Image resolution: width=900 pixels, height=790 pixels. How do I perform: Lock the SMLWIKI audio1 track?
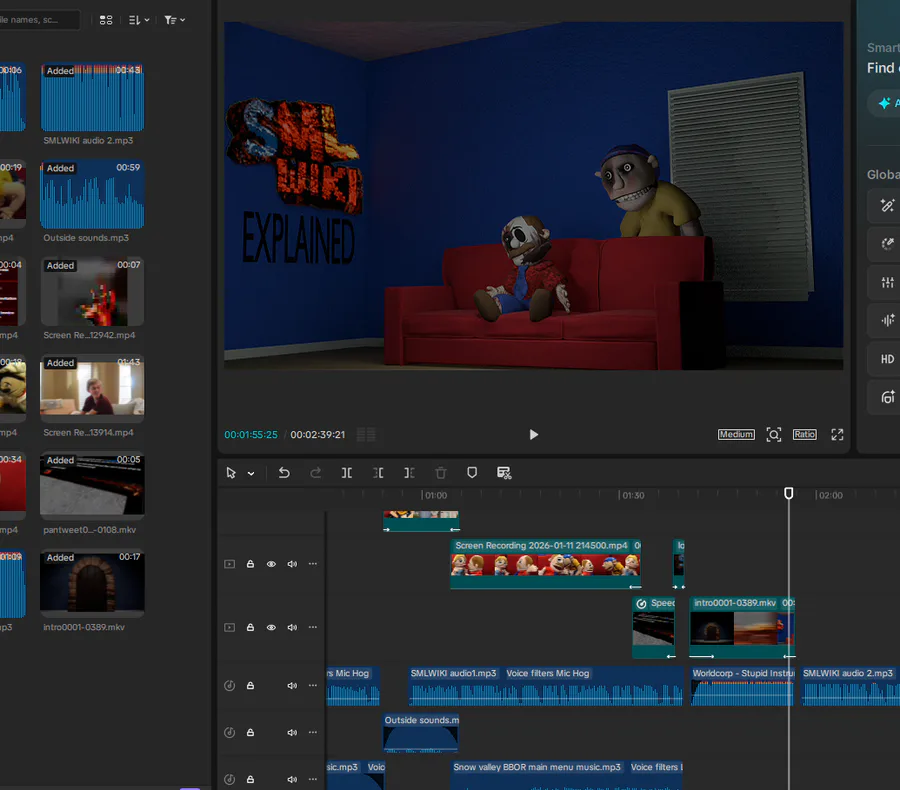point(250,686)
